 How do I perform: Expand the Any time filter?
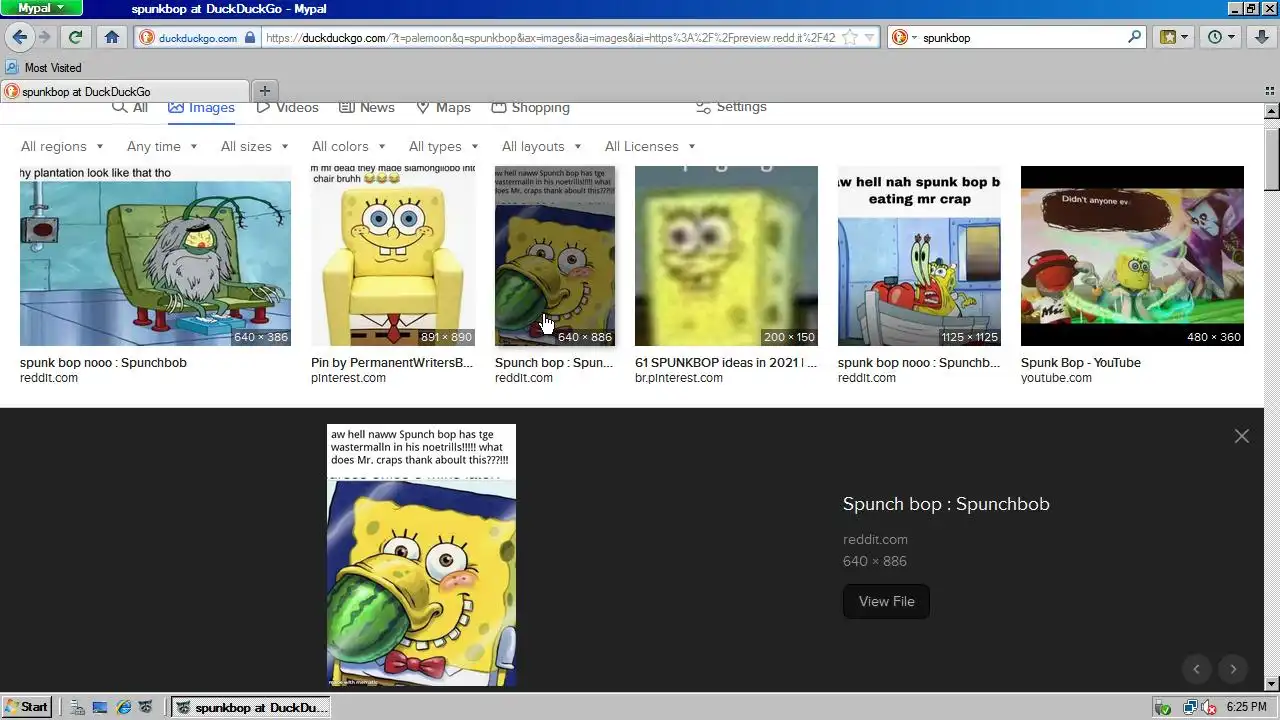click(x=162, y=146)
